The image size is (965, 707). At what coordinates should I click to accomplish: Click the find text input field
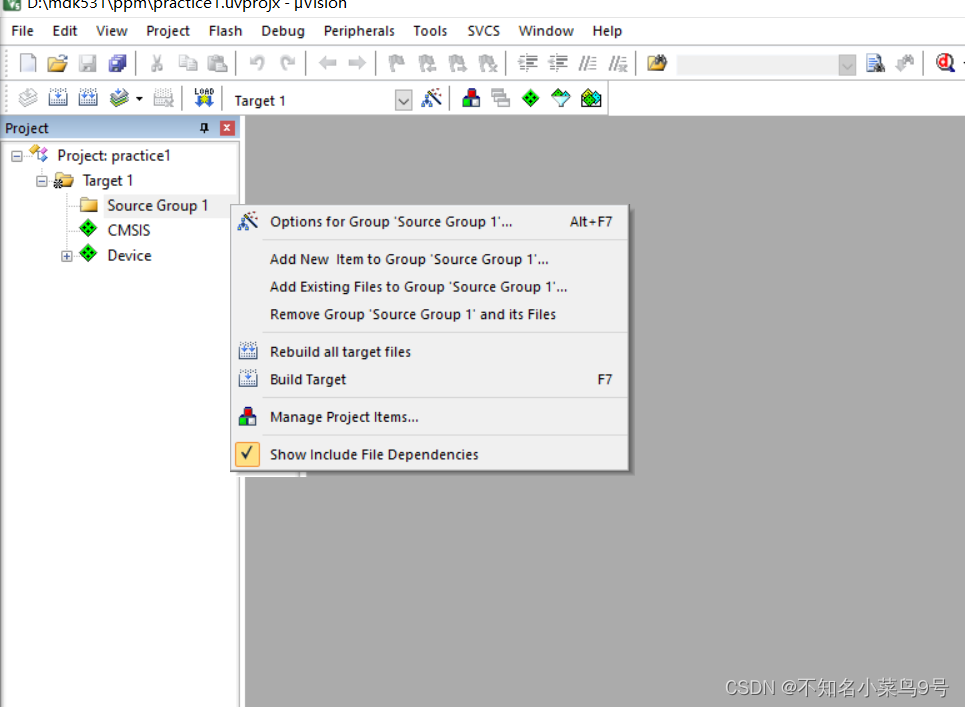(758, 65)
